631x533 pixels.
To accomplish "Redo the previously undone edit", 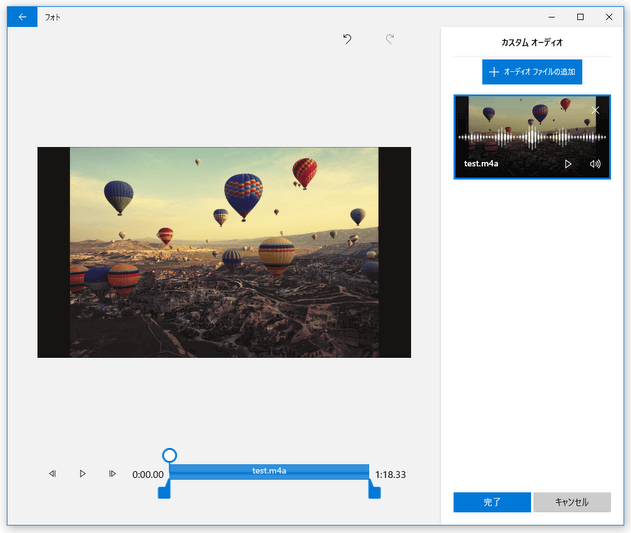I will (x=390, y=39).
